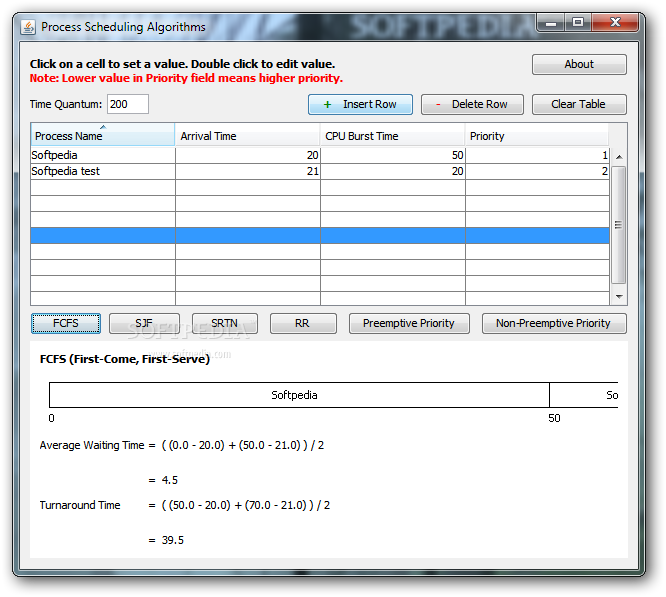Clear the whole table with Clear Table
The width and height of the screenshot is (666, 597).
579,104
